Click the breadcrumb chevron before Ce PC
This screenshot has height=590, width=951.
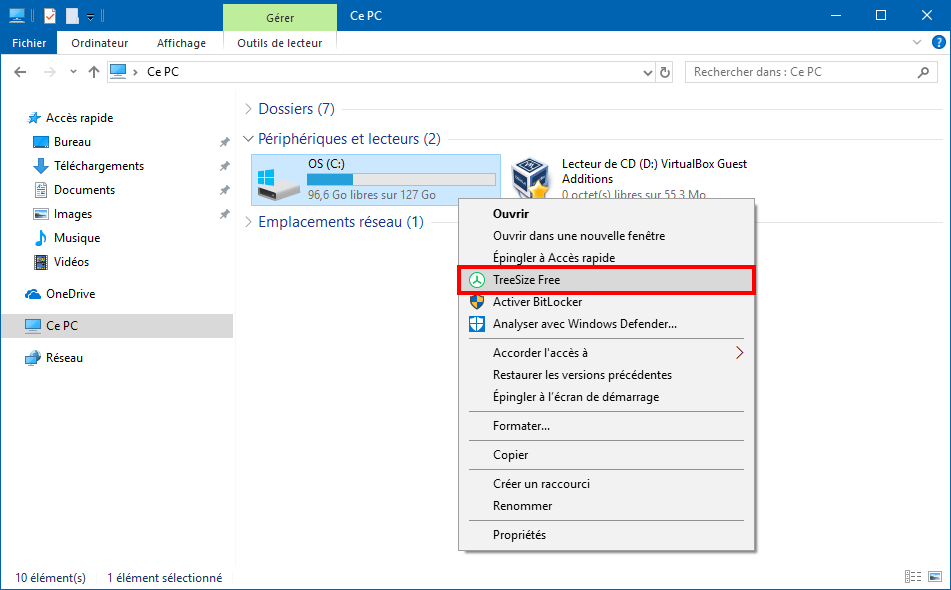[x=135, y=72]
